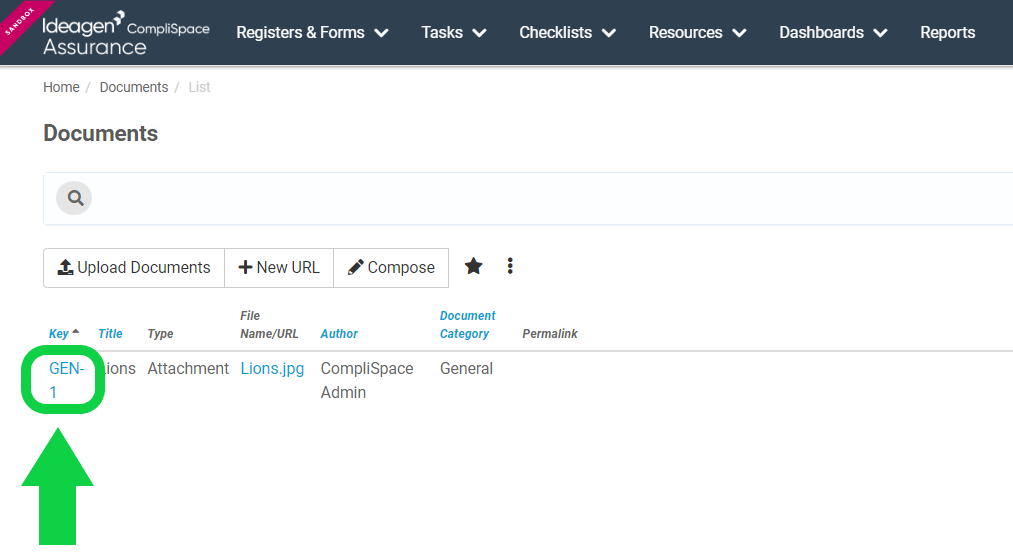Click the Documents breadcrumb link

click(134, 87)
